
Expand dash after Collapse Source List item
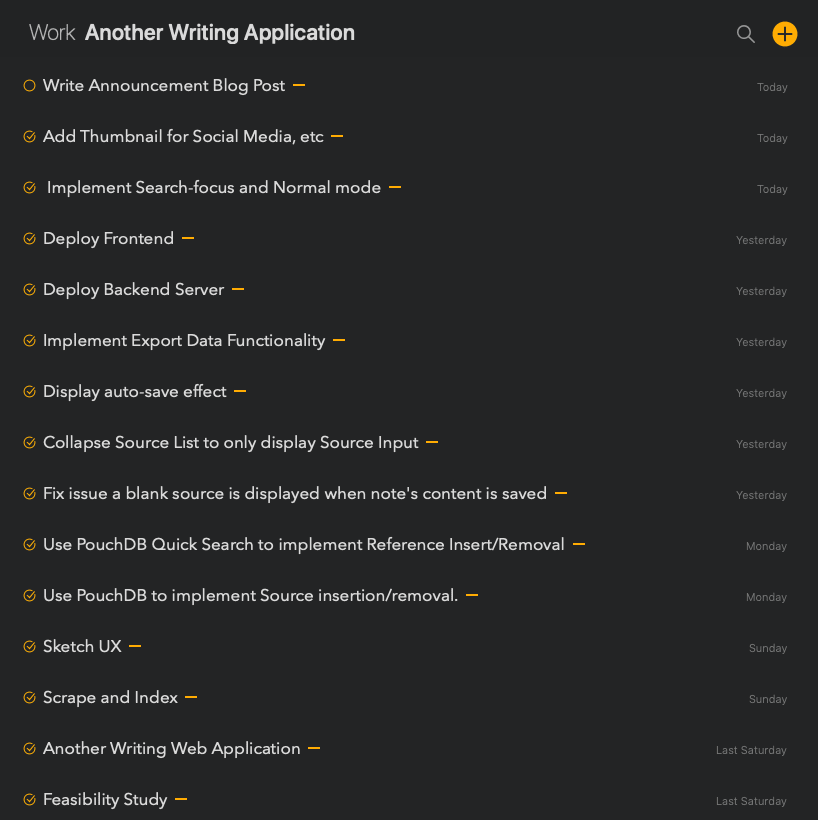pos(432,442)
